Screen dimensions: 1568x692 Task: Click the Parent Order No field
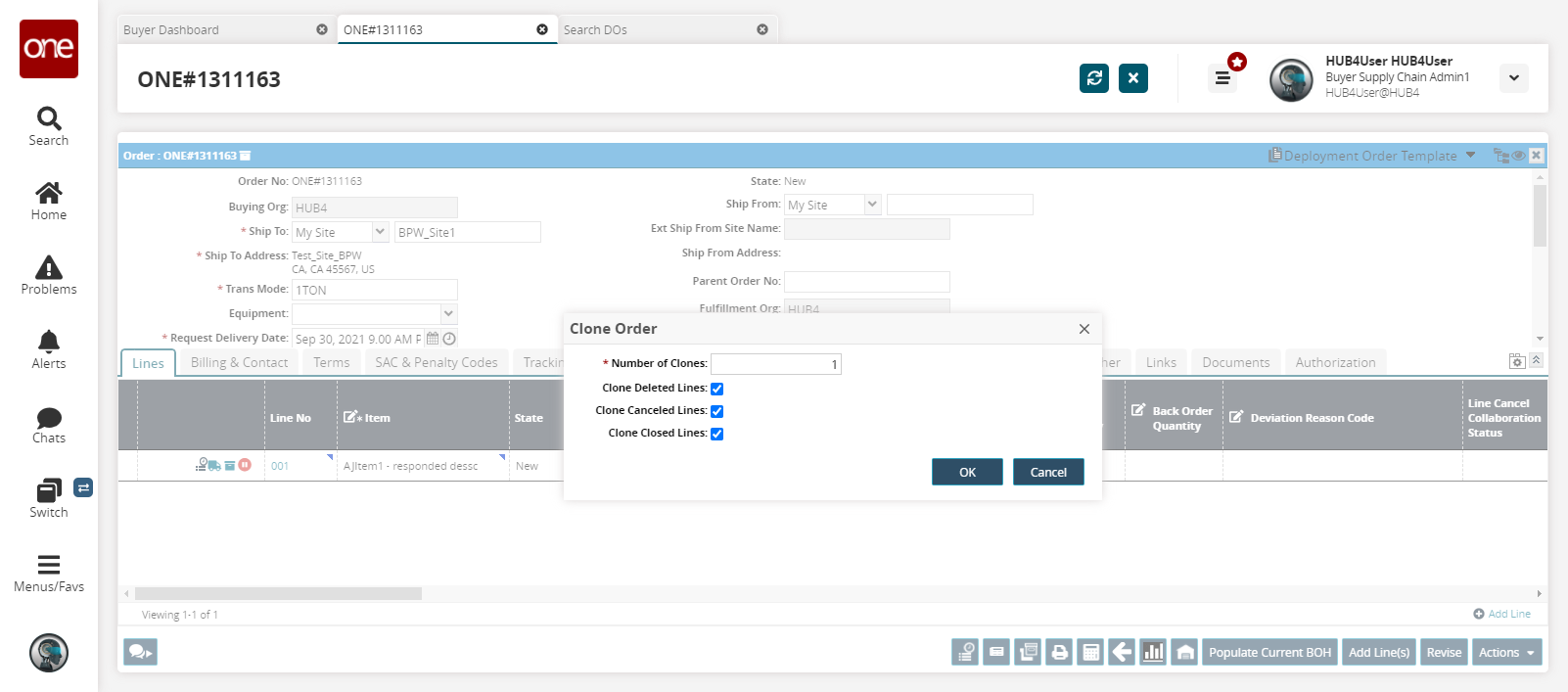(867, 282)
